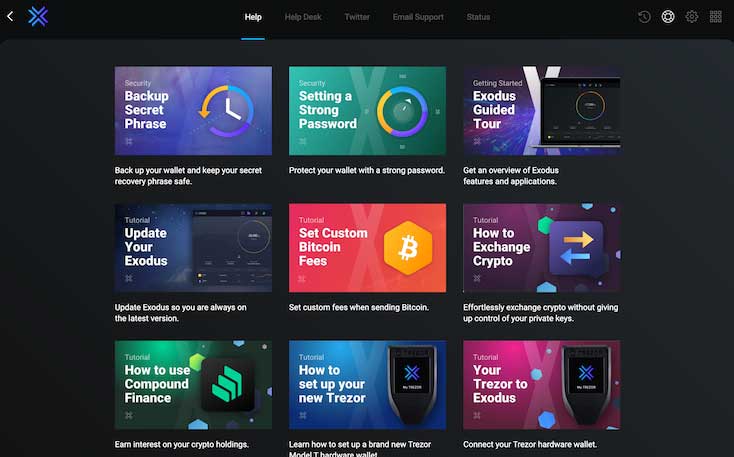Image resolution: width=734 pixels, height=457 pixels.
Task: Click "Connect your Trezor hardware wallet" description
Action: click(x=530, y=444)
